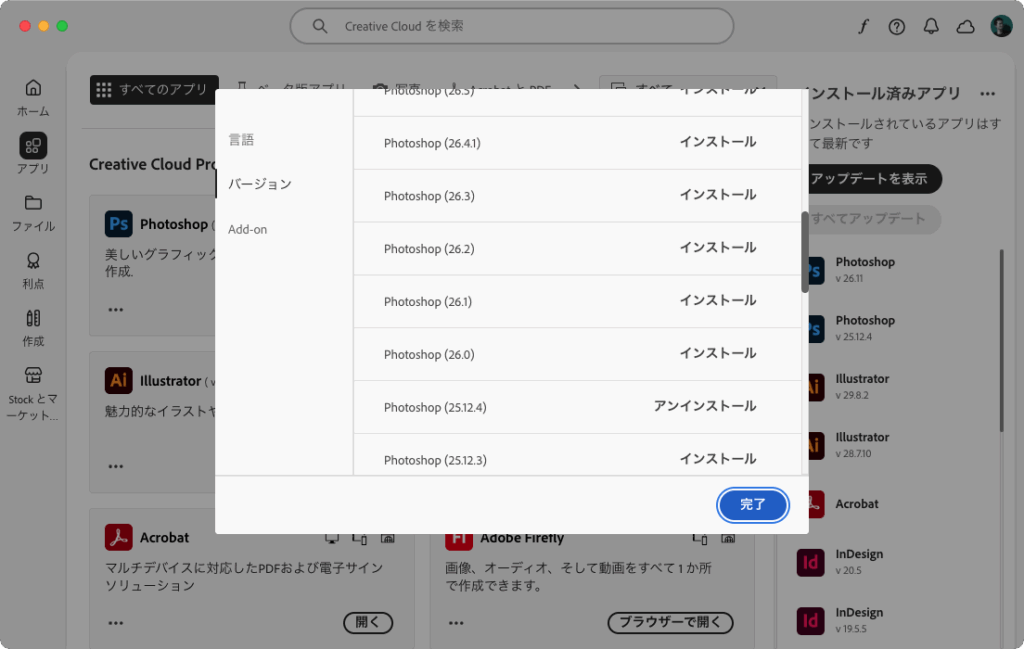Switch to the バージョン tab
Screen dimensions: 1024x649
pos(259,184)
